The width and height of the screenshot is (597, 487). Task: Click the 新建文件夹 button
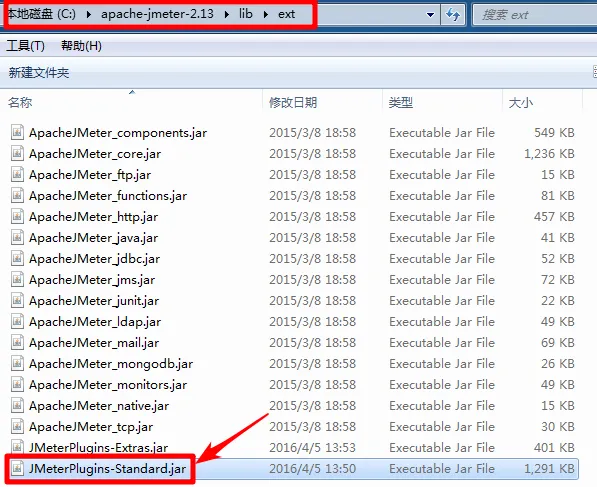[39, 72]
